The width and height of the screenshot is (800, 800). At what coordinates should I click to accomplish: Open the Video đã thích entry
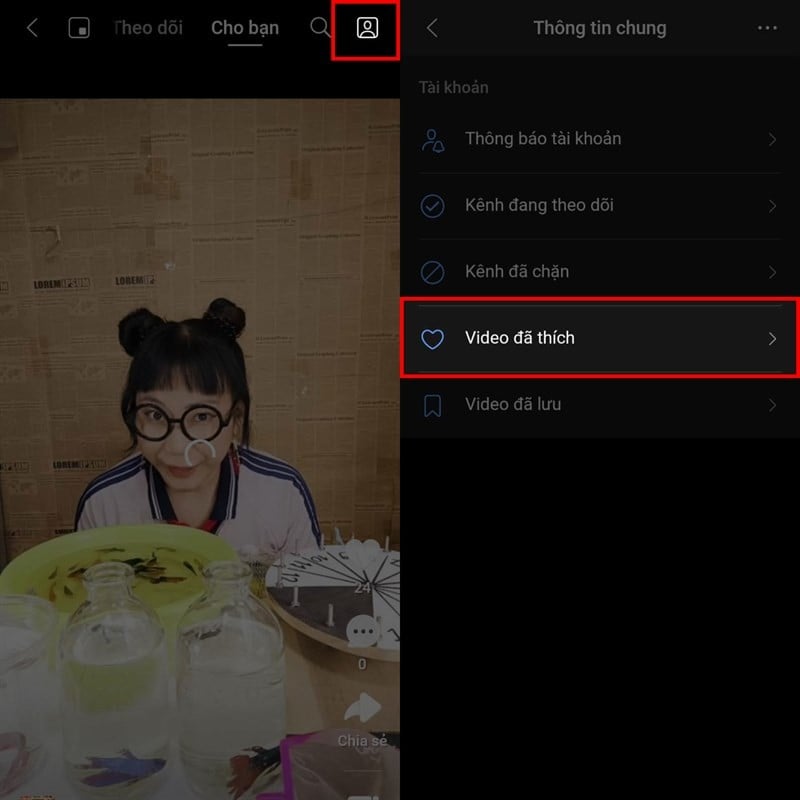click(x=599, y=339)
